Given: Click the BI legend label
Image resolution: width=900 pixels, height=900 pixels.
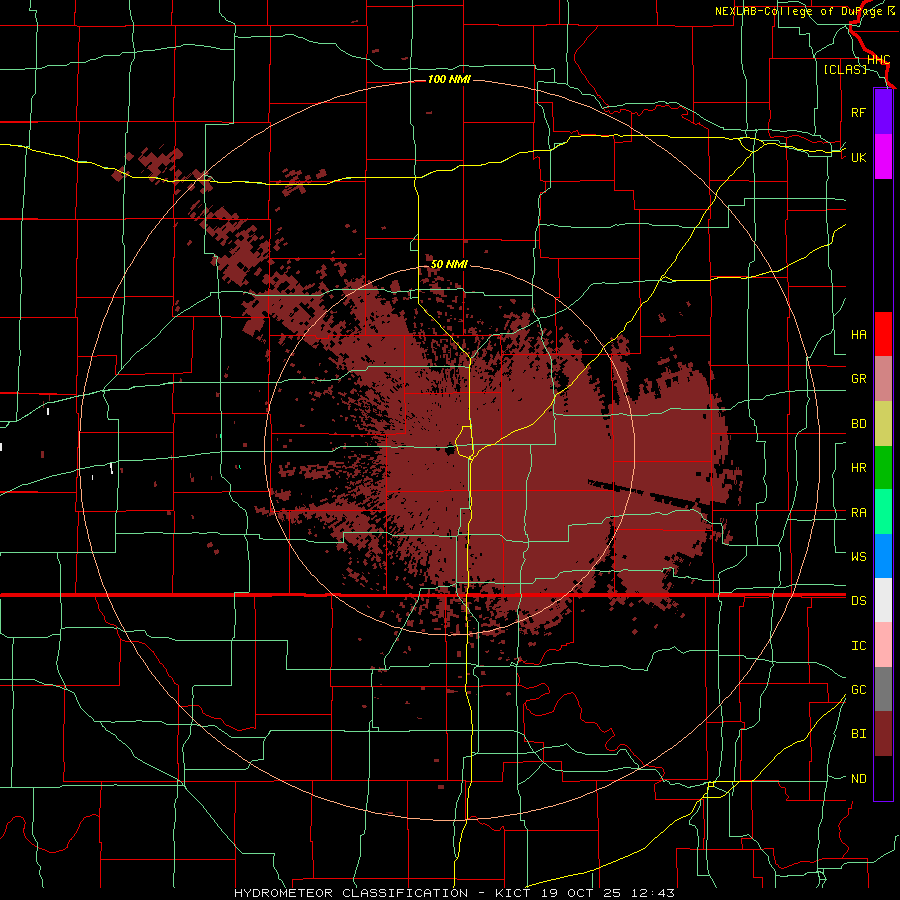Looking at the screenshot, I should tap(858, 734).
